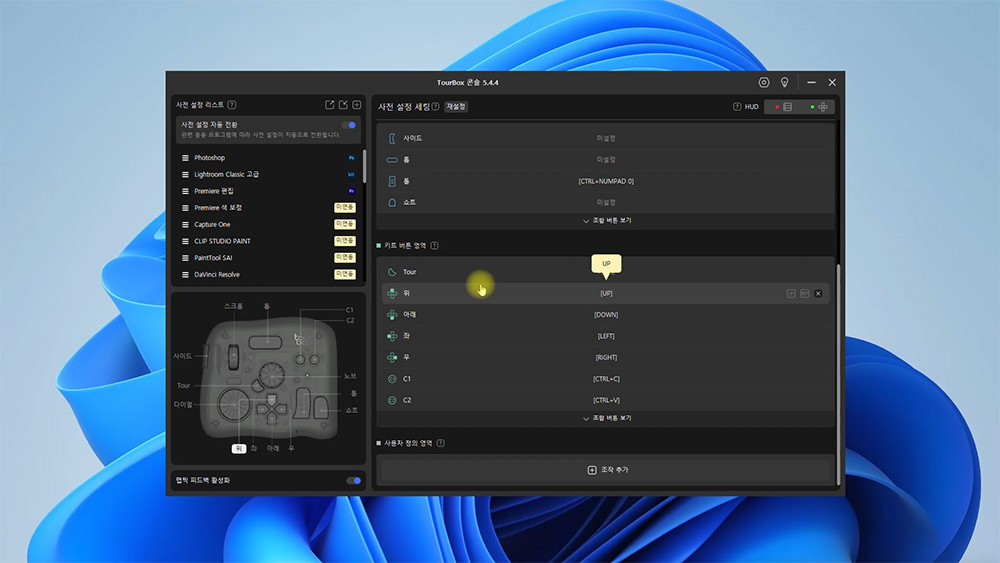This screenshot has height=563, width=1000.
Task: Grab the drag handle of DaVinci Resolve preset
Action: (185, 275)
